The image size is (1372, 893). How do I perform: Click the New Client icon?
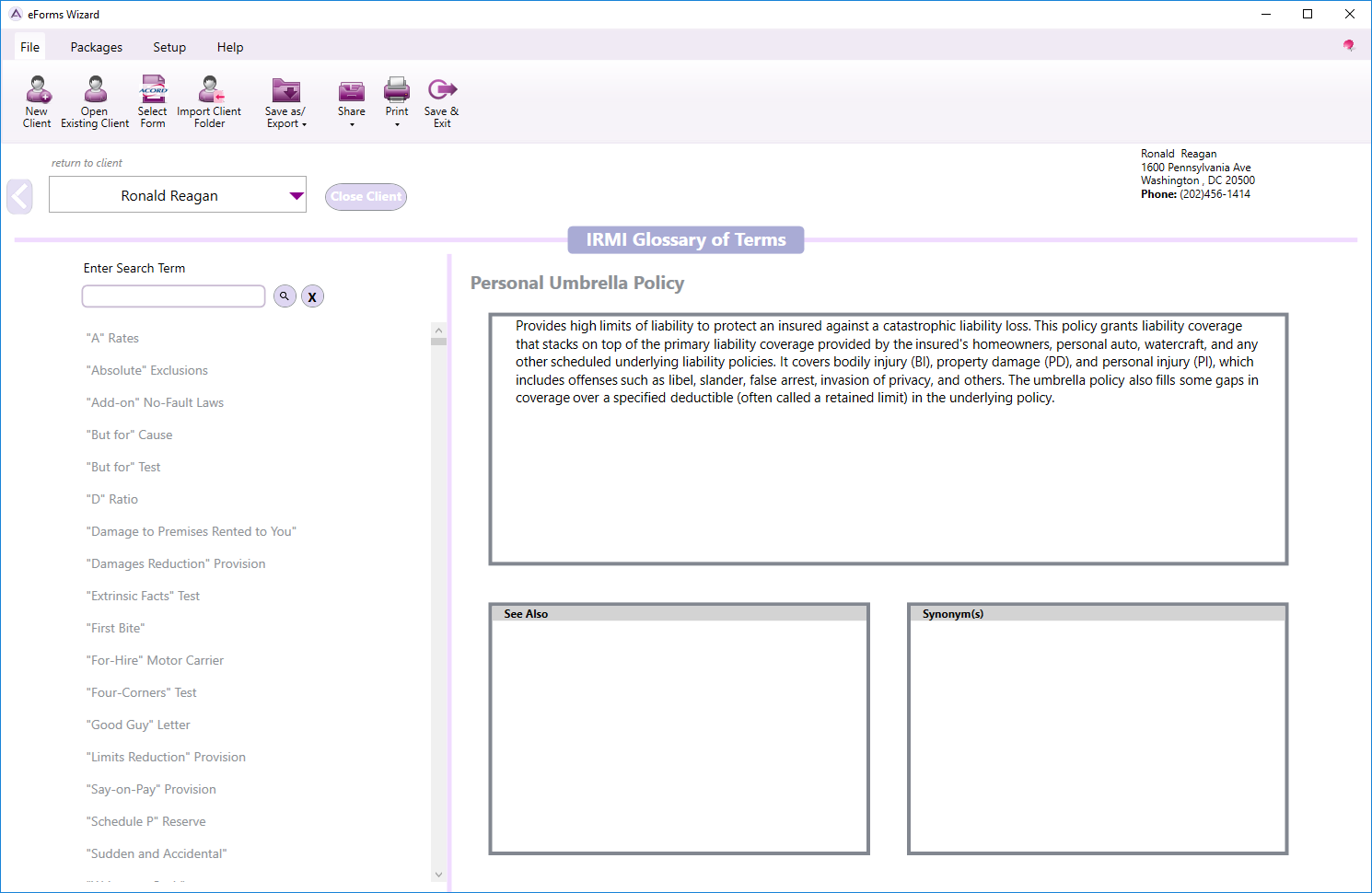tap(38, 90)
